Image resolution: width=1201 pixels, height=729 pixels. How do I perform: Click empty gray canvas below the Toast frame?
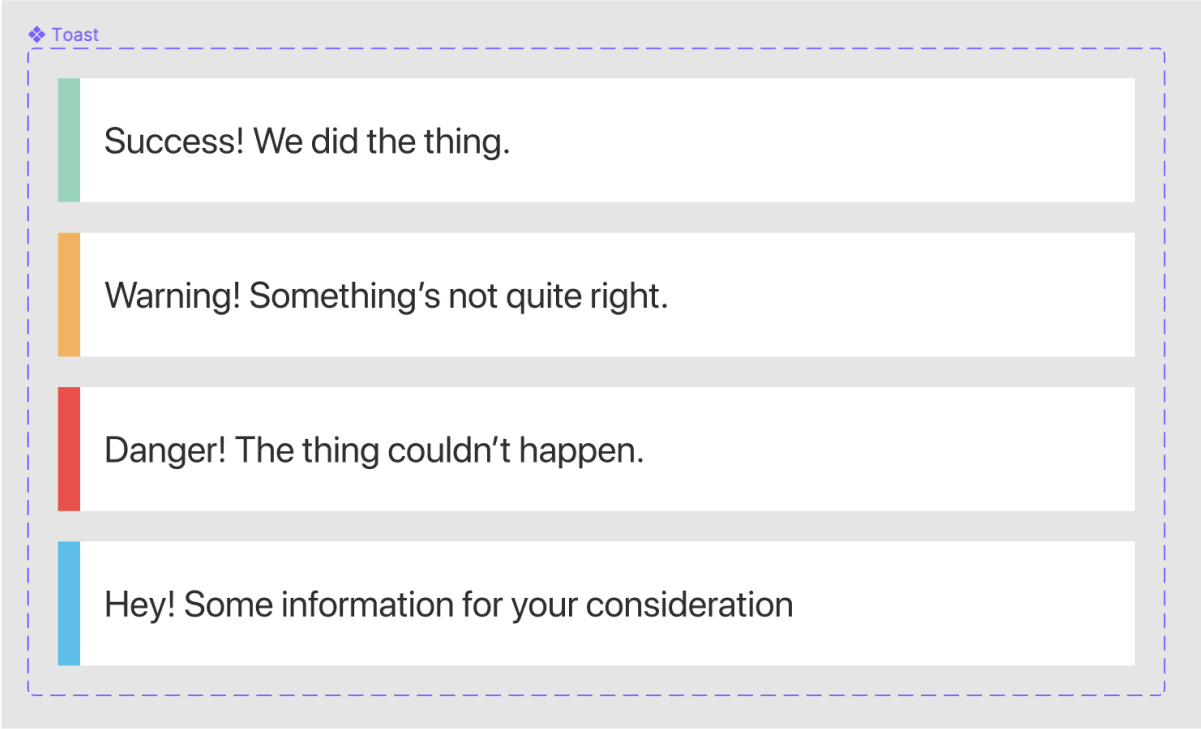click(600, 712)
